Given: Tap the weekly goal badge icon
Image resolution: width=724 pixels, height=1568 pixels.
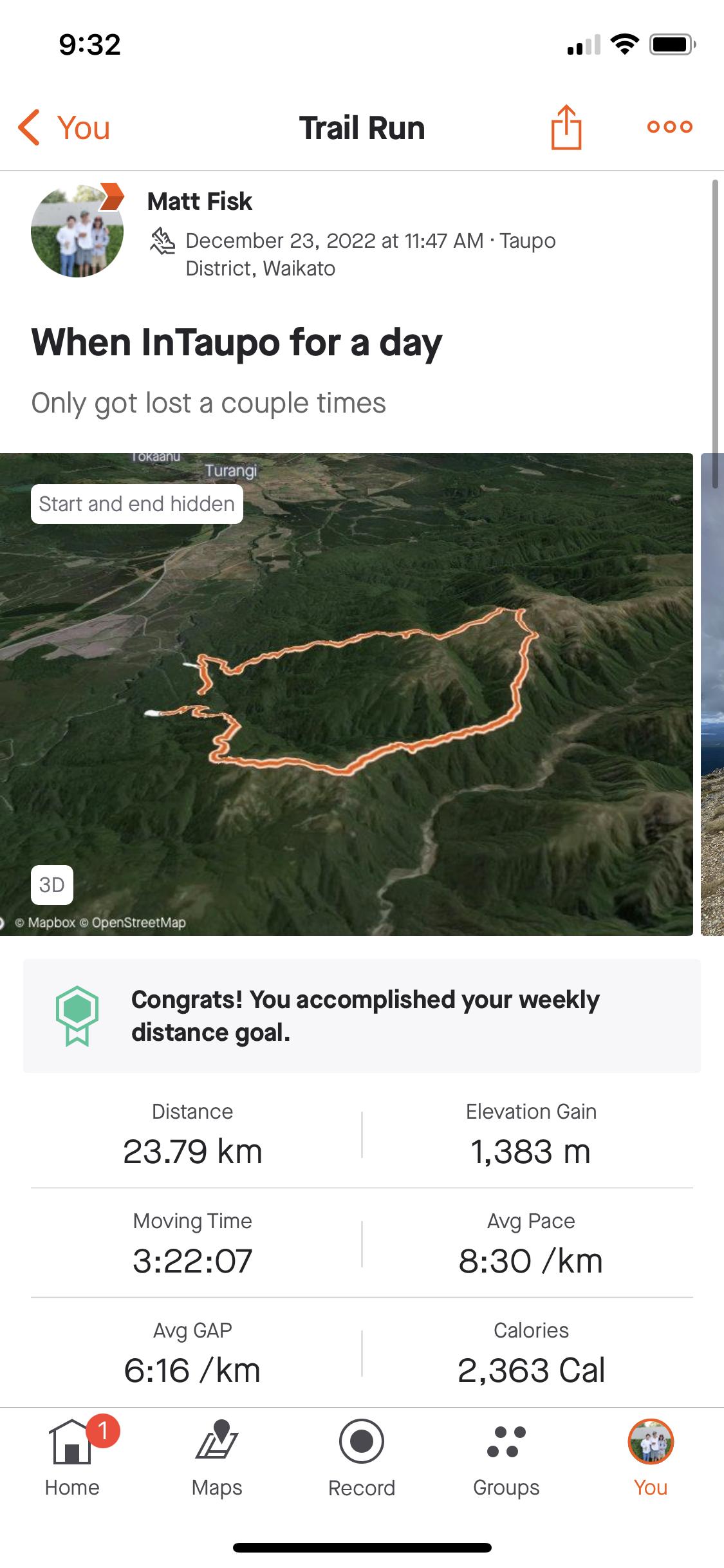Looking at the screenshot, I should (77, 1016).
